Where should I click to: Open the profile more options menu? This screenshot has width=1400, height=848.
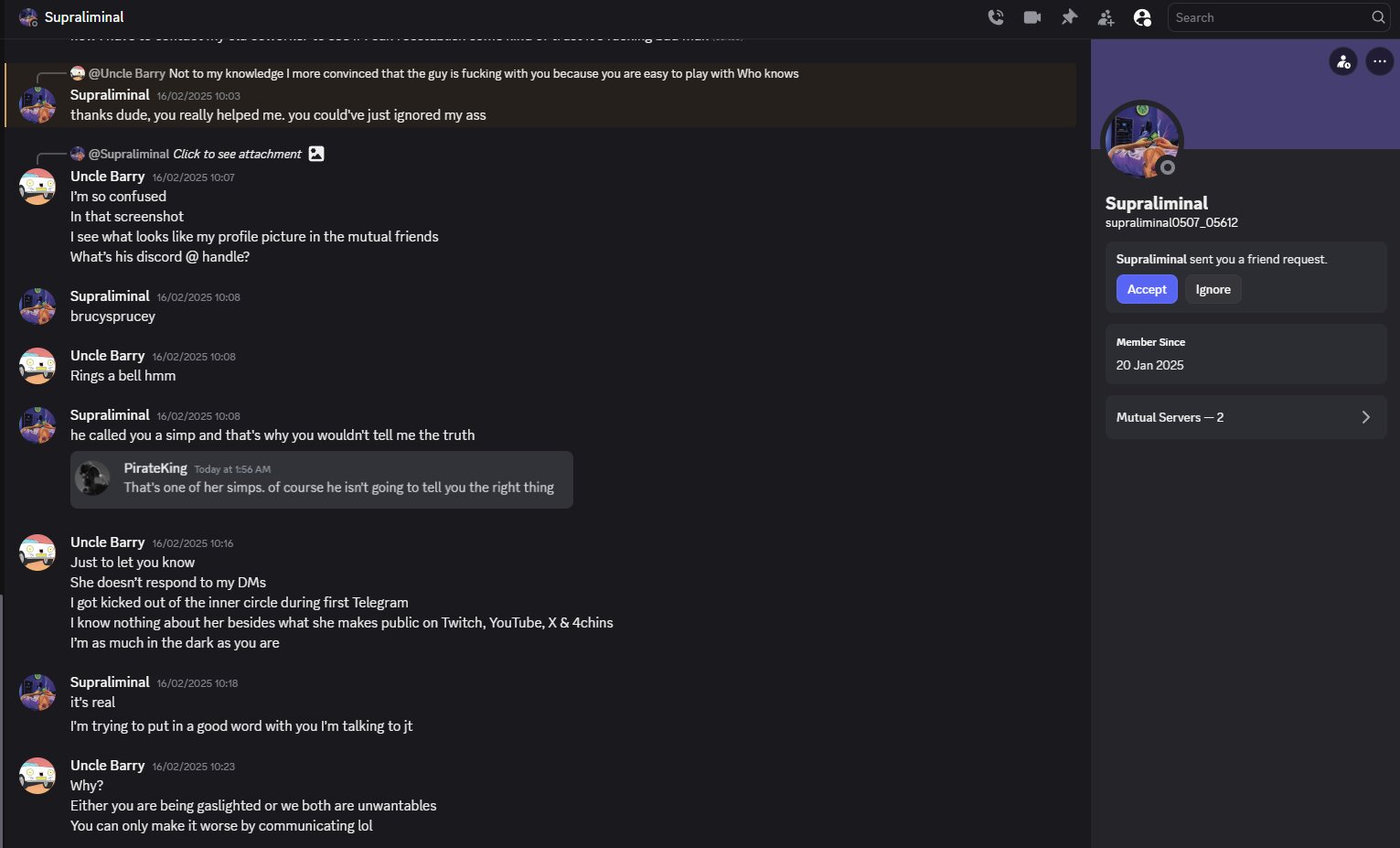point(1379,61)
